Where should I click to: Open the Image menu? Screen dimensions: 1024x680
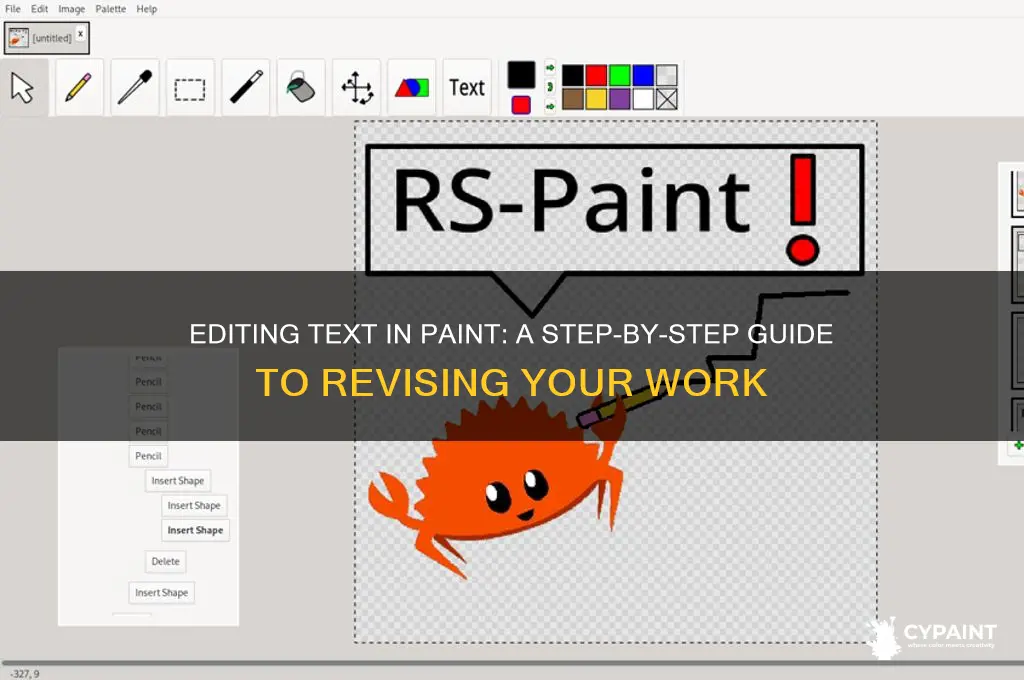(x=71, y=9)
